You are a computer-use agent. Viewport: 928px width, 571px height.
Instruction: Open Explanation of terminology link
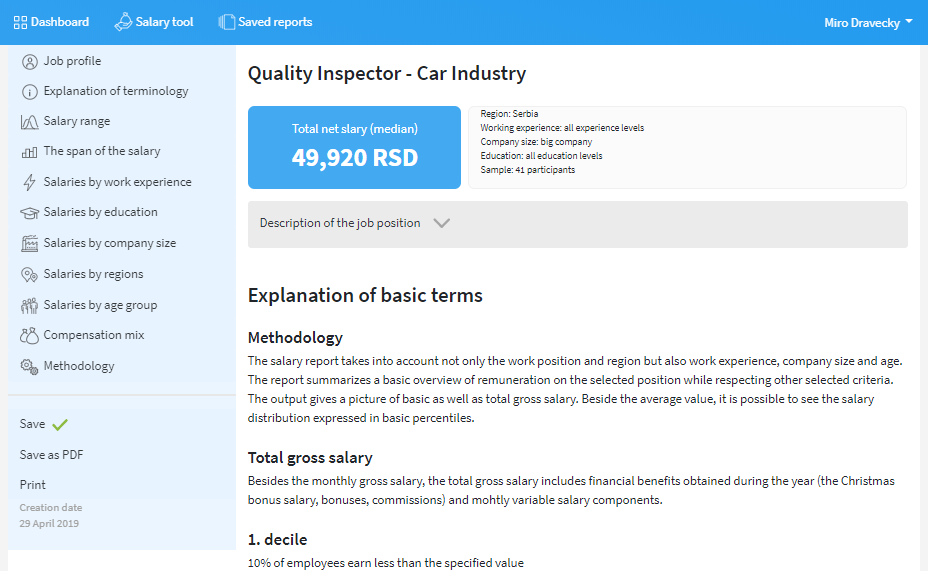pos(116,91)
